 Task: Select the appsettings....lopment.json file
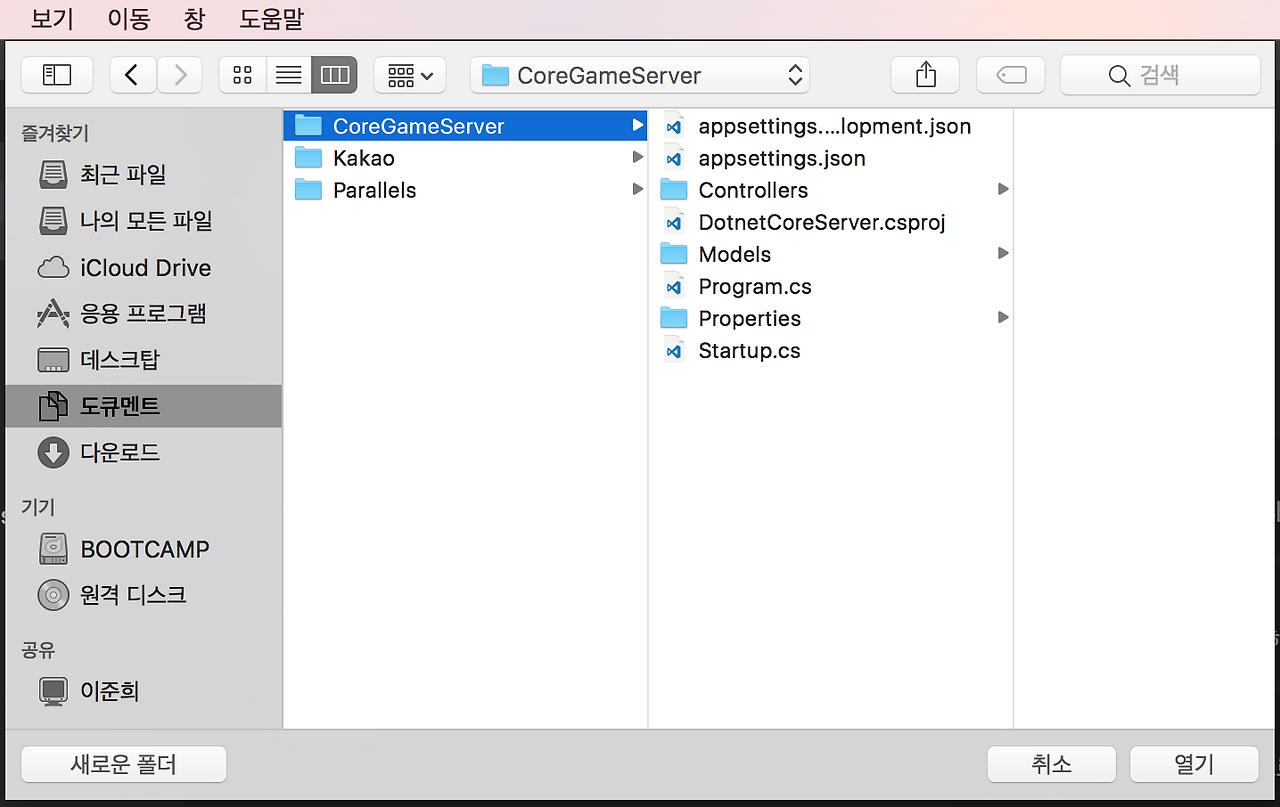tap(832, 126)
